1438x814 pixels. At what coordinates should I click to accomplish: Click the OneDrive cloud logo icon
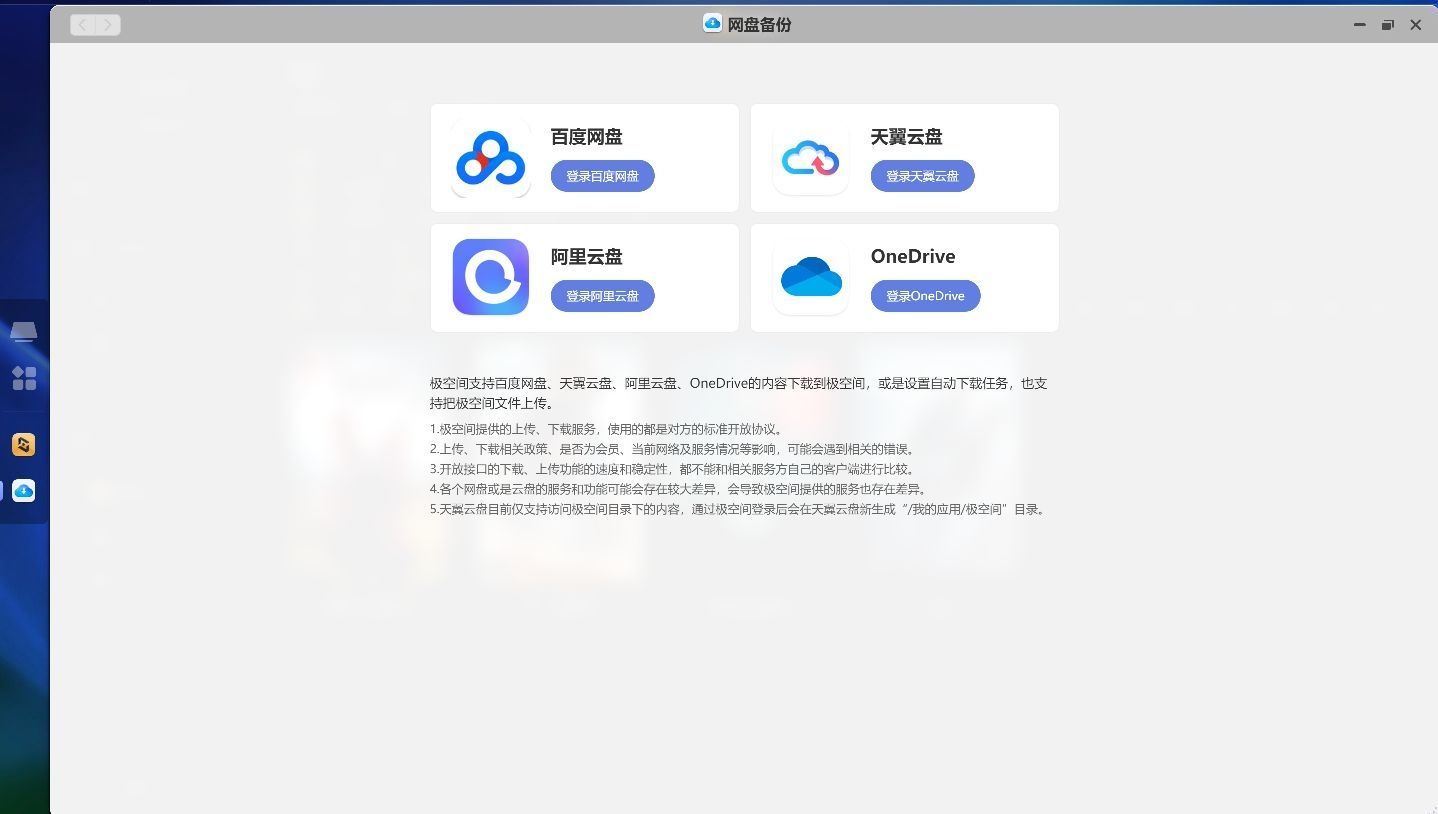click(810, 277)
